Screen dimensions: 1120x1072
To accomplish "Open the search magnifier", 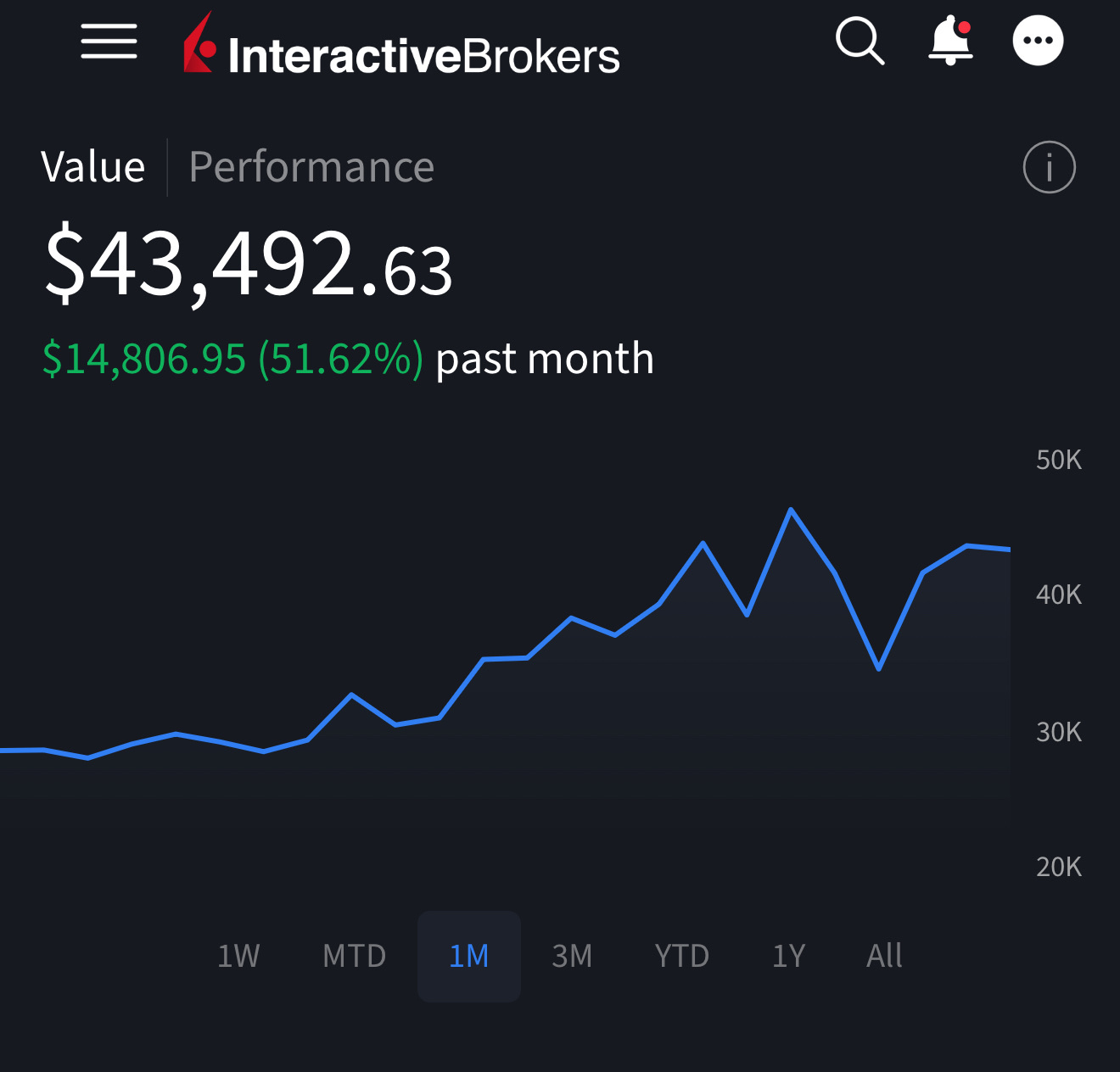I will (860, 41).
